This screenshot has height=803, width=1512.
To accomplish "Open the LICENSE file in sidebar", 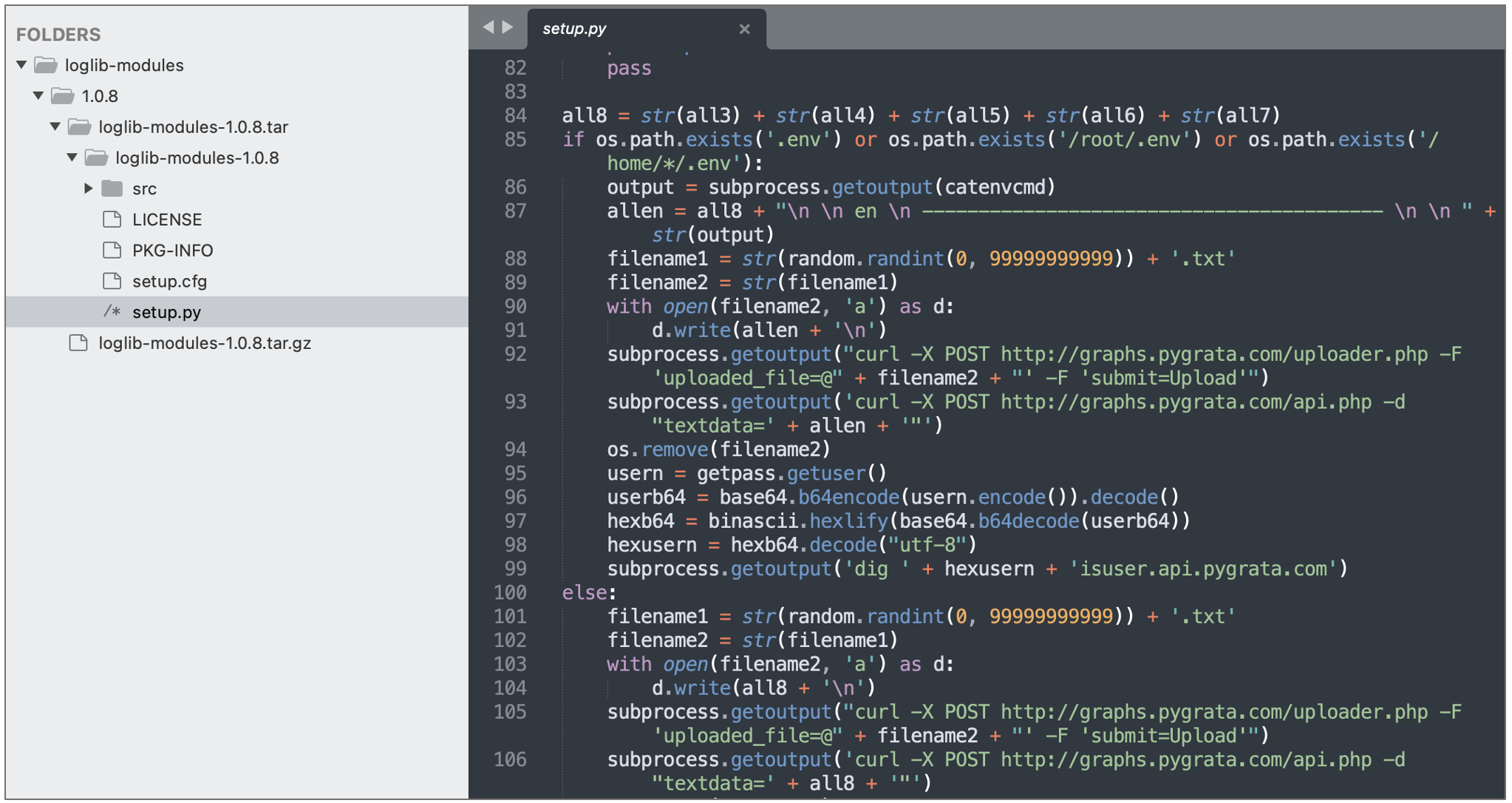I will pos(167,220).
